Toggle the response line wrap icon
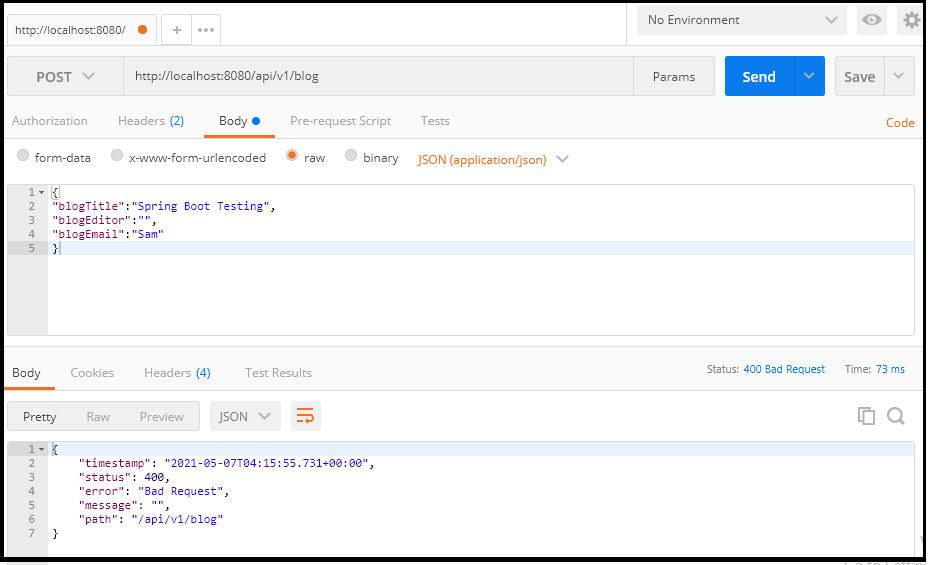This screenshot has width=928, height=565. click(x=306, y=417)
